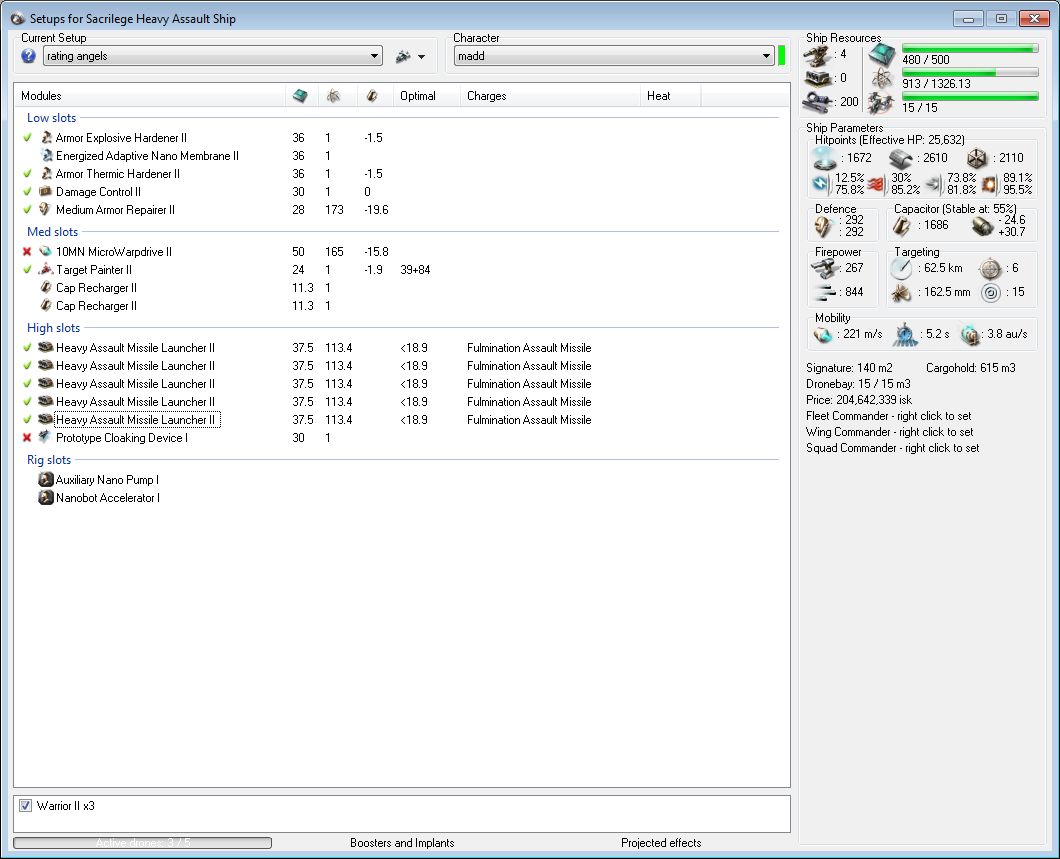Click the Prototype Cloaking Device I icon
The image size is (1060, 859).
click(45, 438)
